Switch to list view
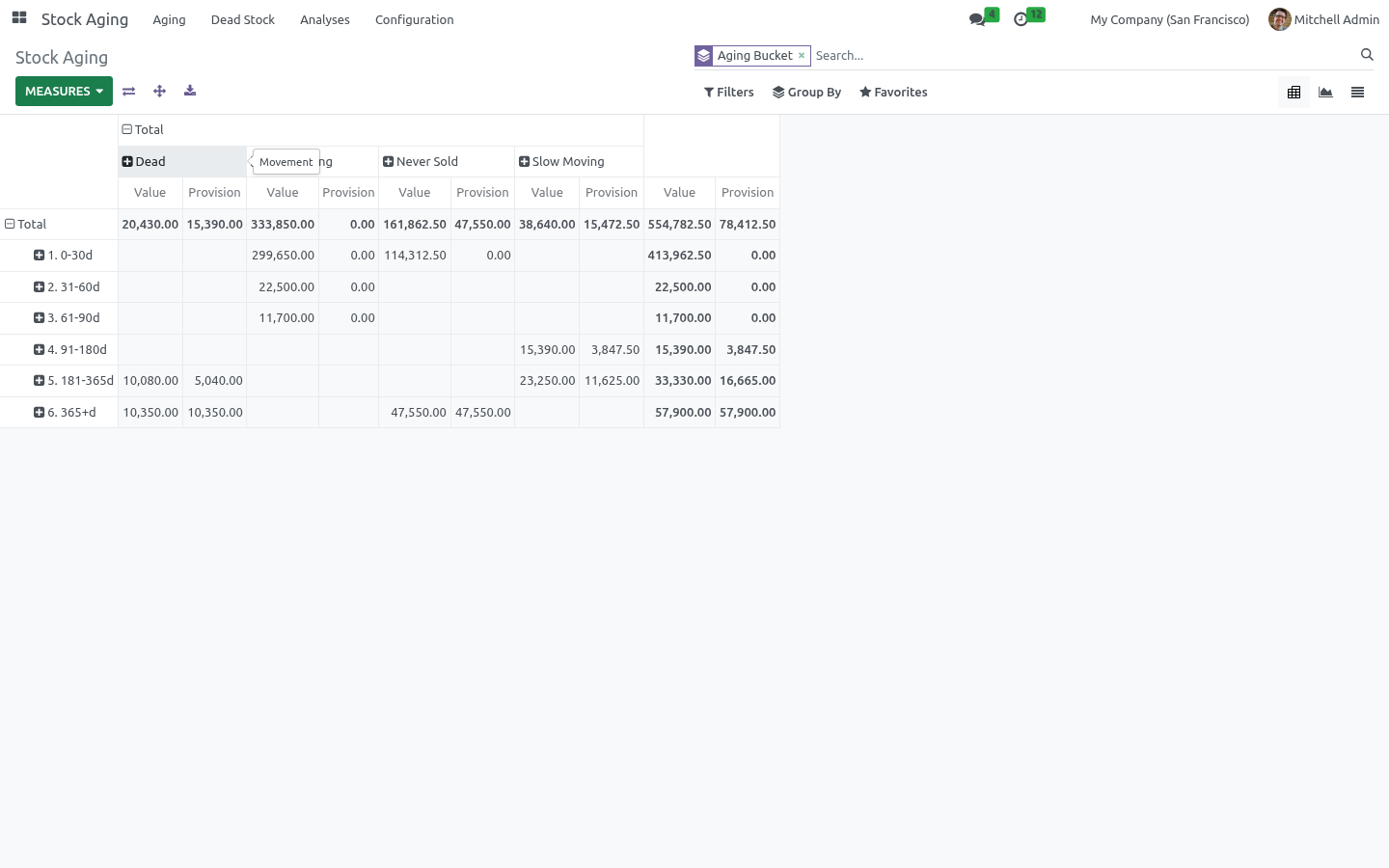The image size is (1389, 868). click(x=1357, y=93)
